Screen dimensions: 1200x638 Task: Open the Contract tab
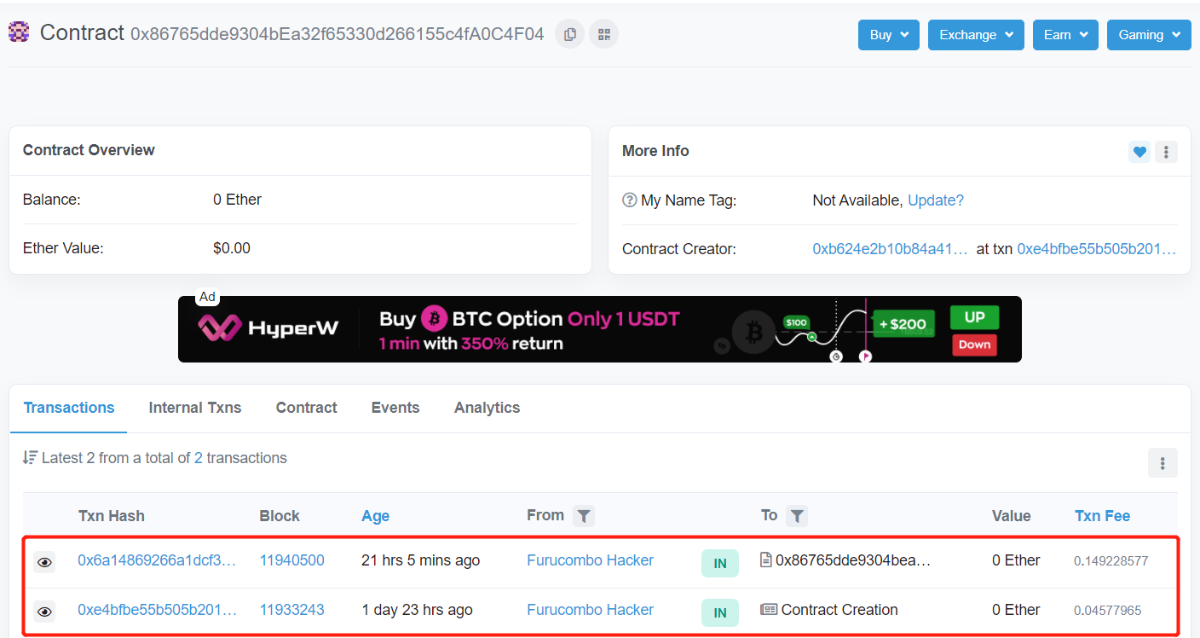[306, 408]
